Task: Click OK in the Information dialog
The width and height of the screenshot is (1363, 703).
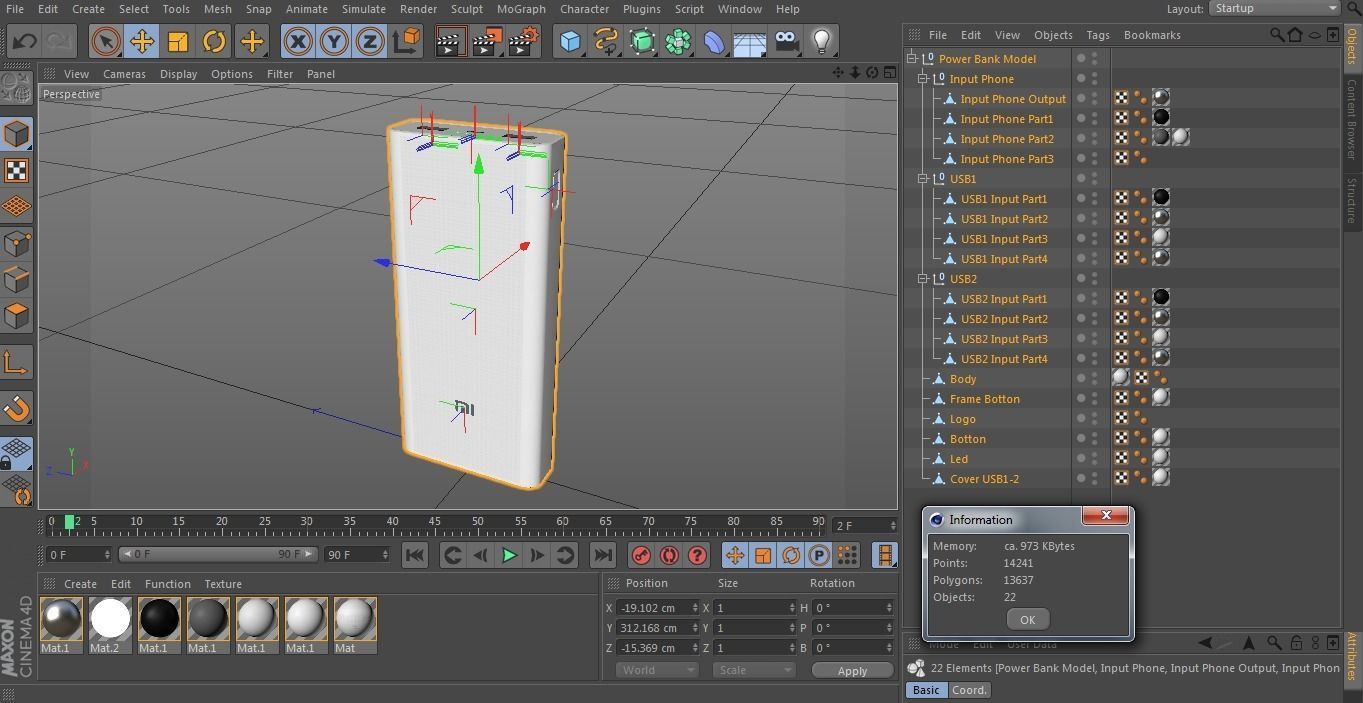Action: 1027,619
